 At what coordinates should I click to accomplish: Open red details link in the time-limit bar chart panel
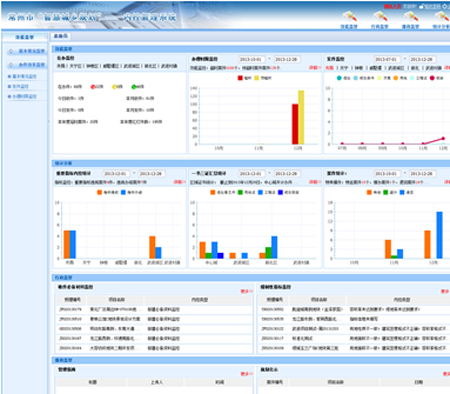pyautogui.click(x=314, y=68)
